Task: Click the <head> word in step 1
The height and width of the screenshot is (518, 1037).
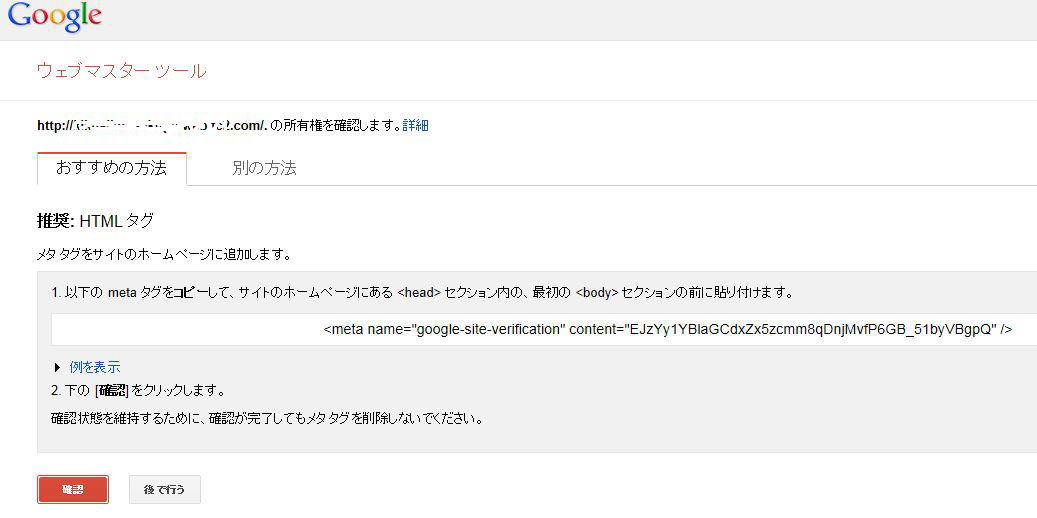Action: tap(419, 293)
